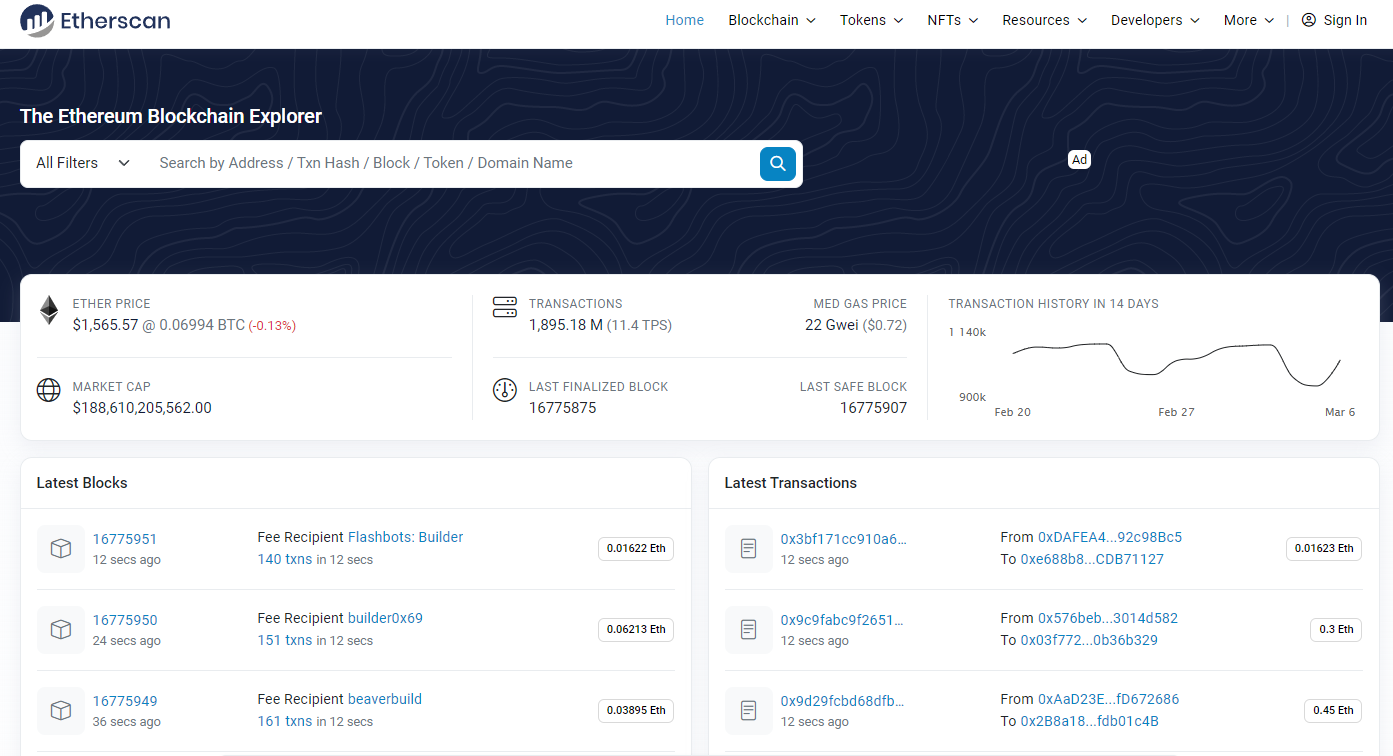Click the Latest Transactions heading

(790, 483)
